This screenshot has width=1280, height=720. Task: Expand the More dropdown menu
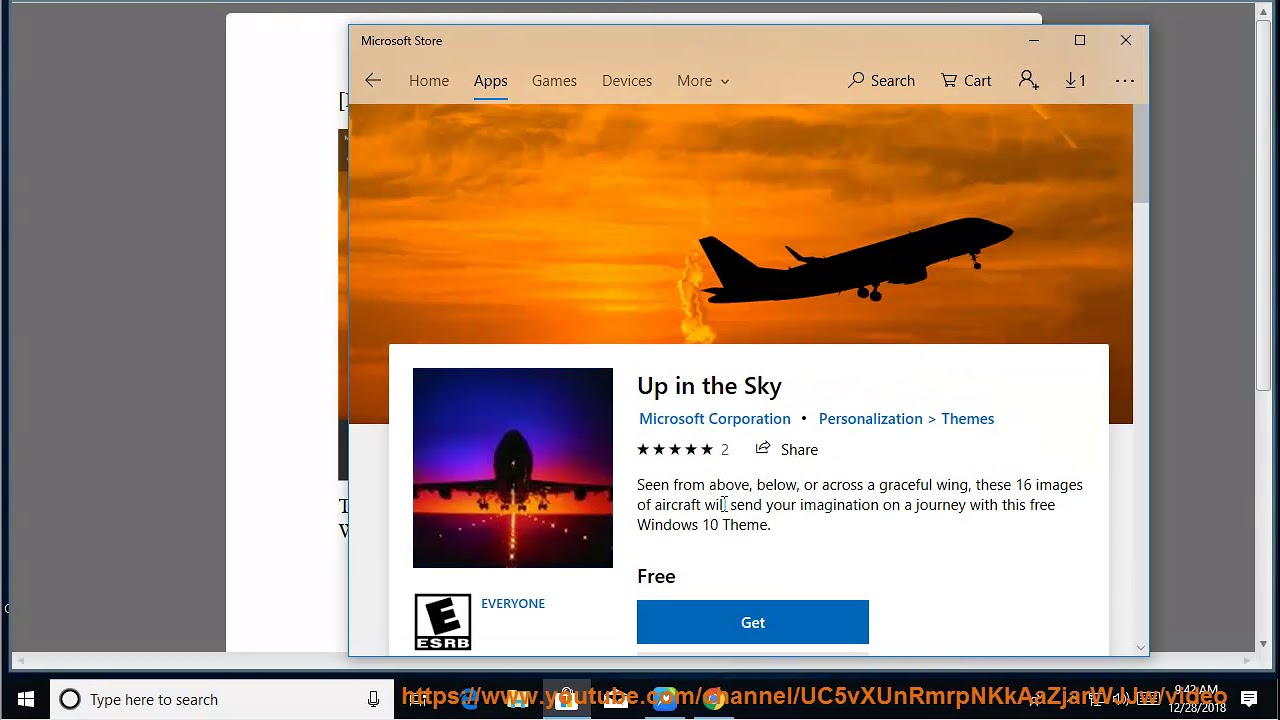(x=703, y=81)
